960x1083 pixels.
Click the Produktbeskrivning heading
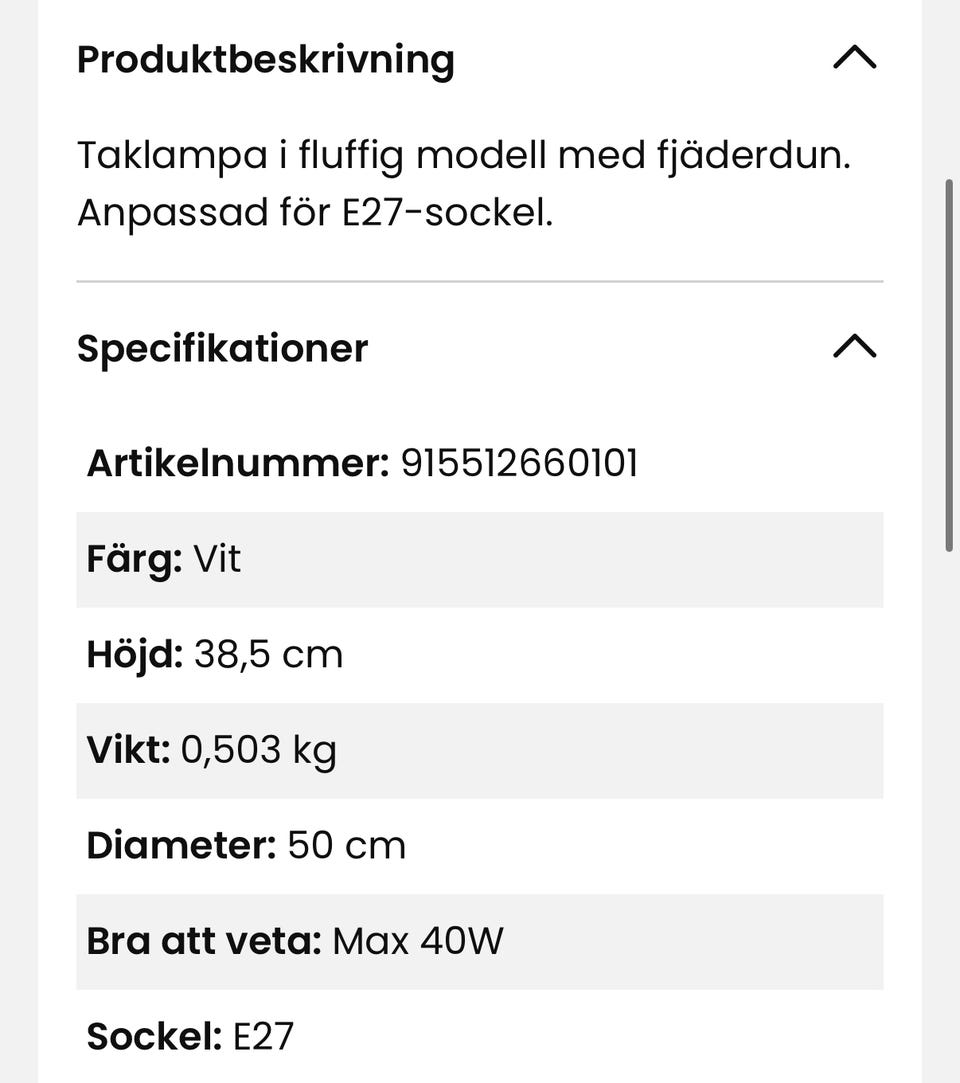click(266, 60)
